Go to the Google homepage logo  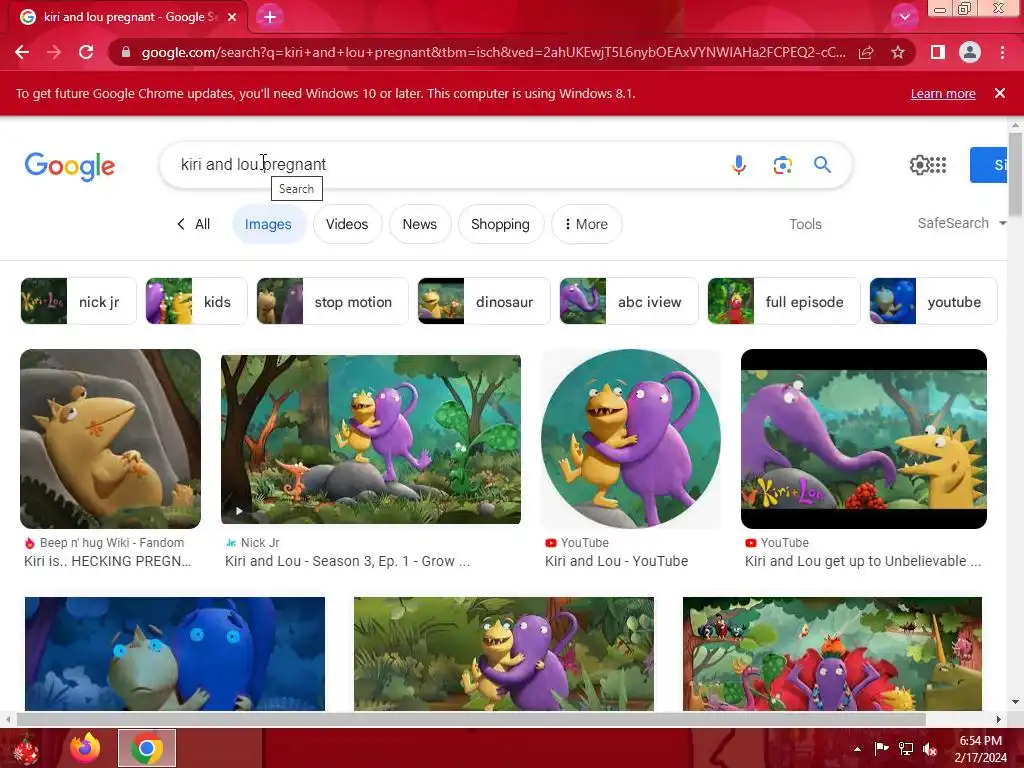(69, 166)
